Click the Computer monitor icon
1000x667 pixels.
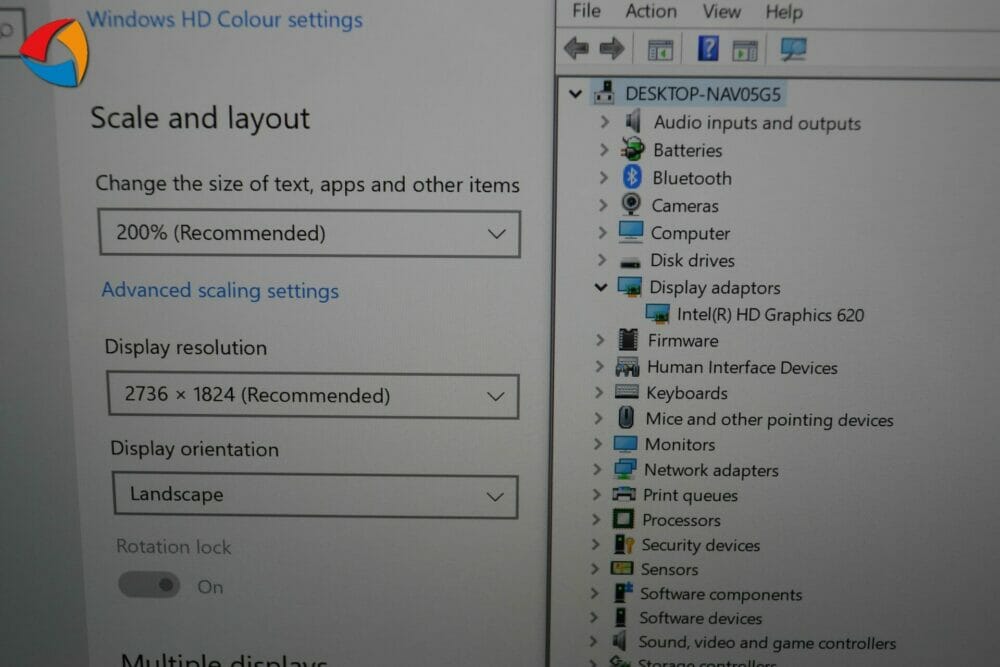[630, 232]
